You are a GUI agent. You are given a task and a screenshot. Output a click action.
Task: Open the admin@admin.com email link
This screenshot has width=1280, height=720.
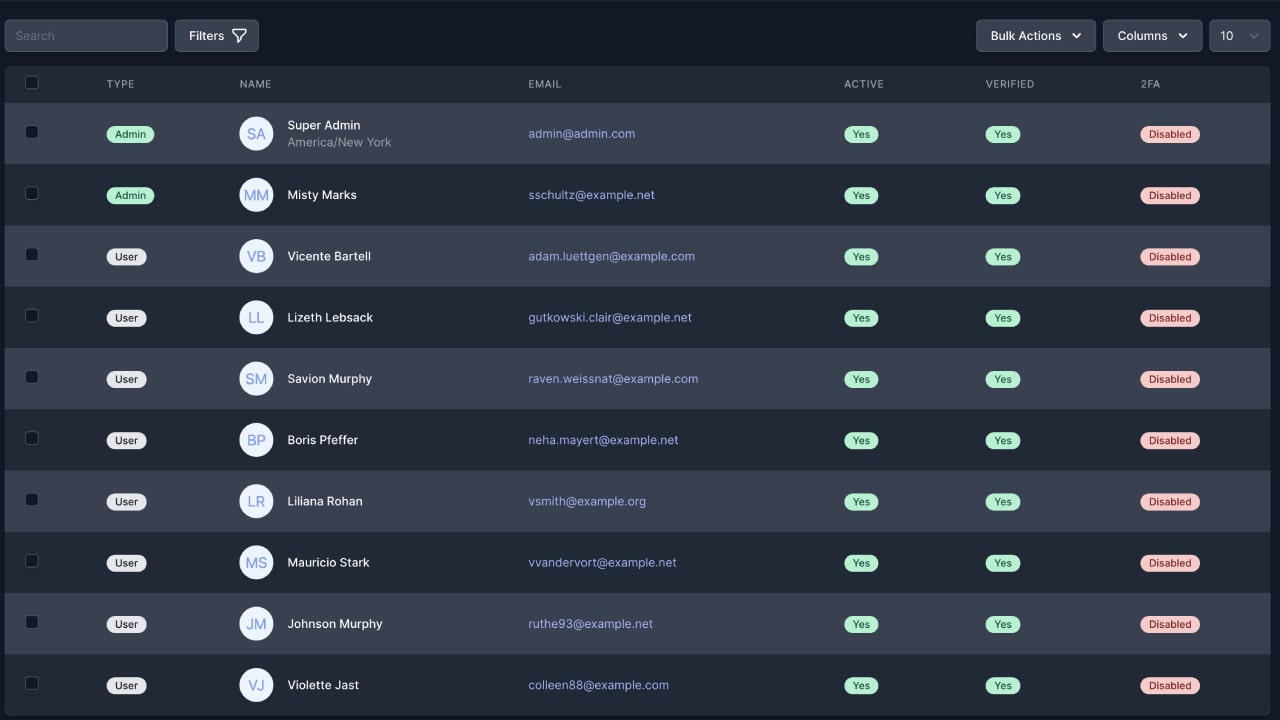coord(581,134)
